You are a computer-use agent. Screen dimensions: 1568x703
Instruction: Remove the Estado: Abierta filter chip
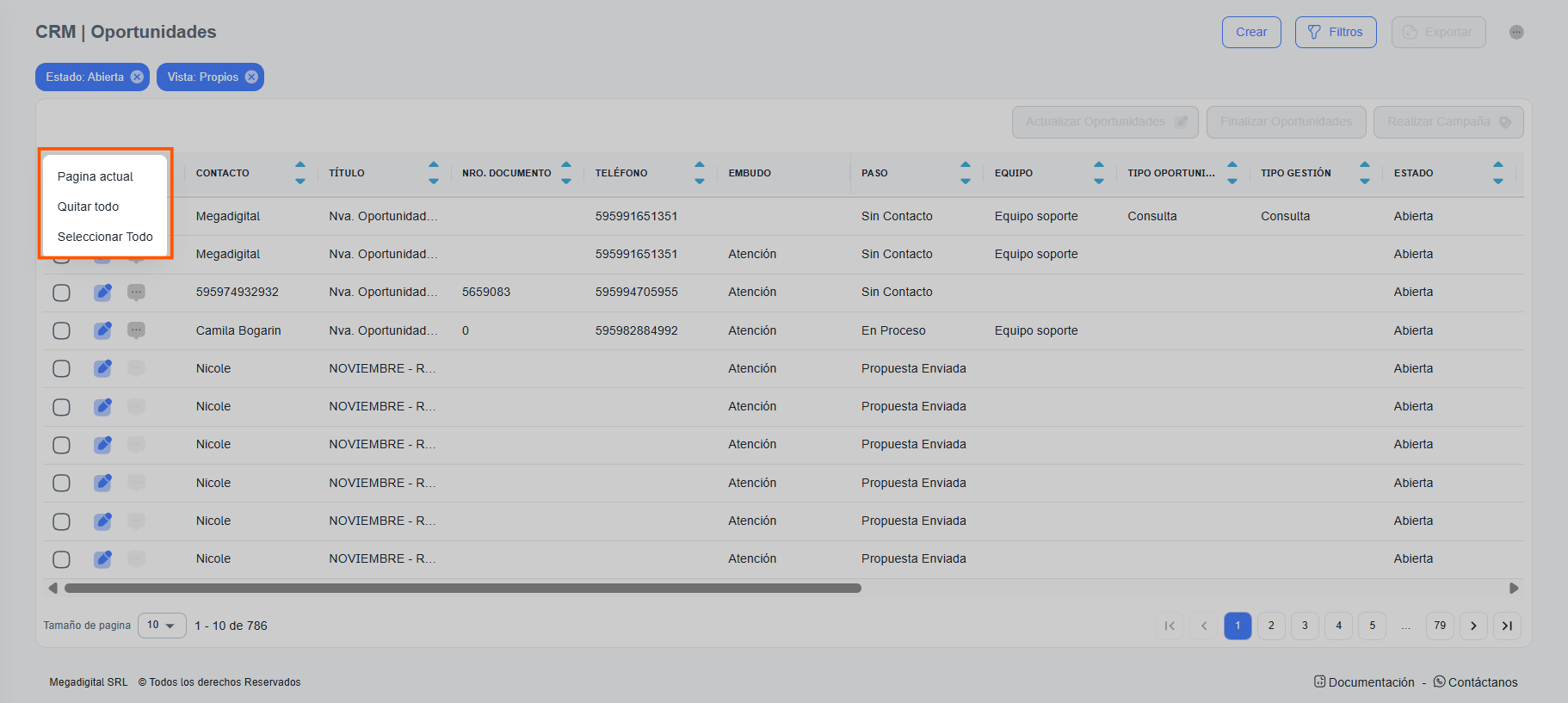pos(137,77)
